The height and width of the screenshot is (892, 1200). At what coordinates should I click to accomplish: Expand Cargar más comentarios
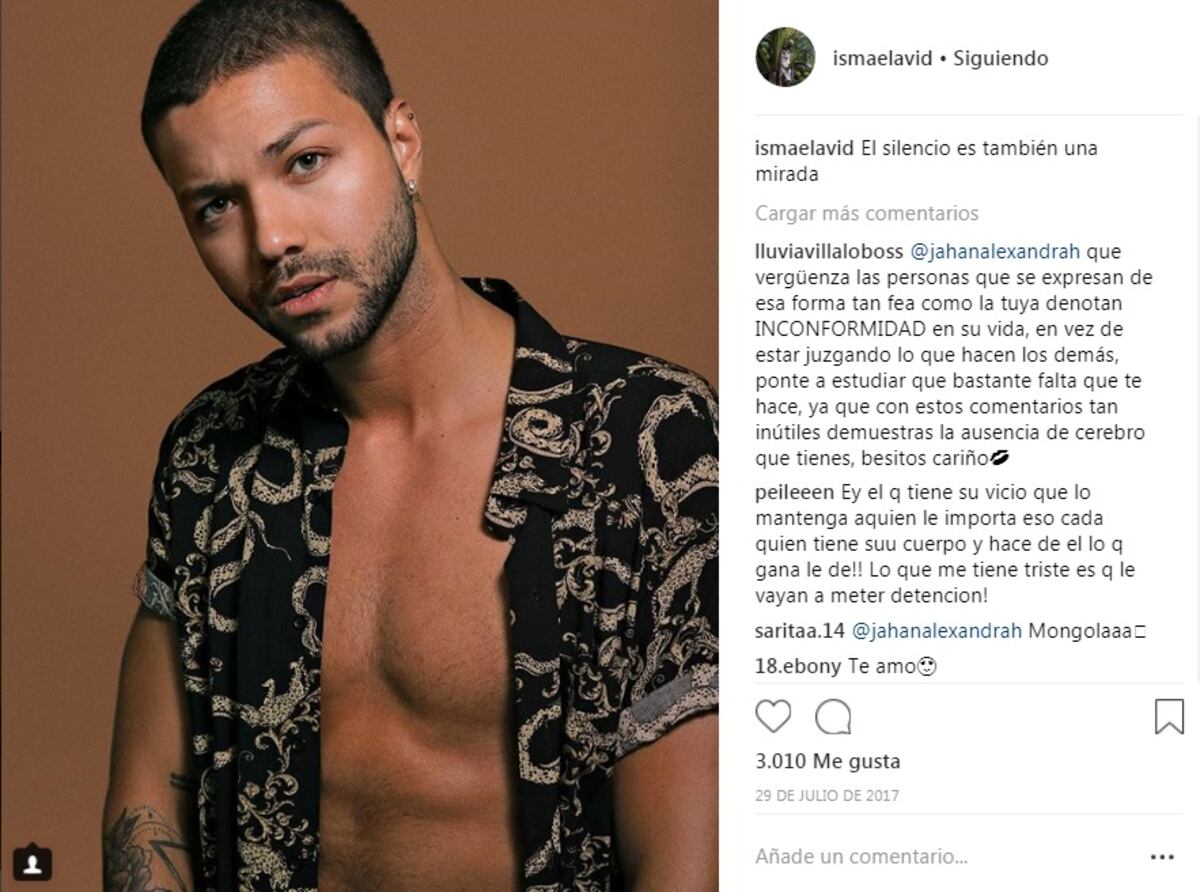click(866, 213)
